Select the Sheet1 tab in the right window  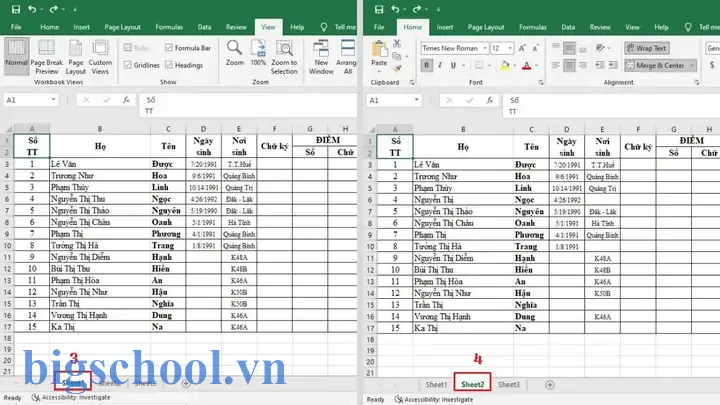tap(436, 385)
